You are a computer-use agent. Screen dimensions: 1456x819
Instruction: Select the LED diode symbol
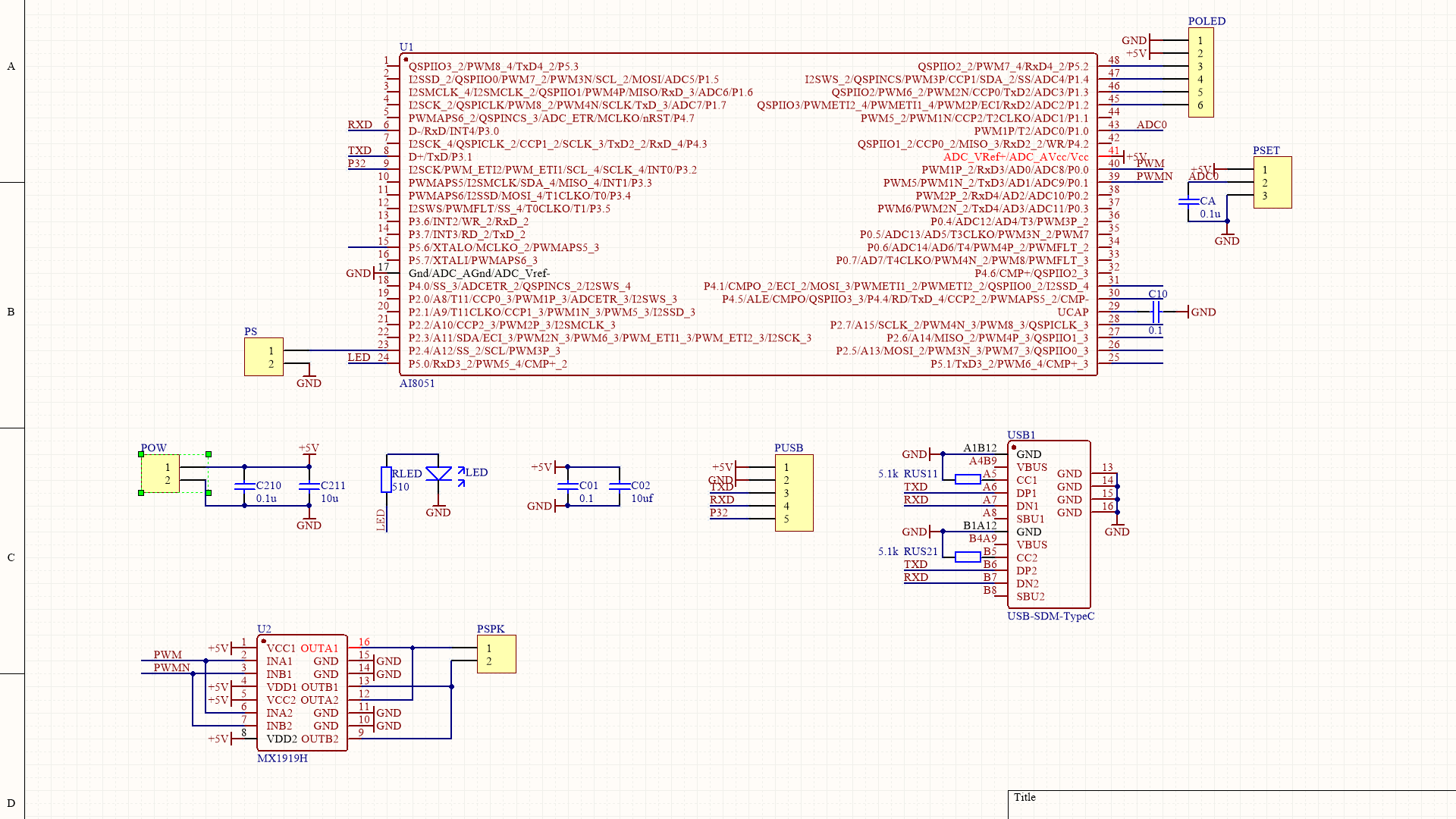coord(438,475)
